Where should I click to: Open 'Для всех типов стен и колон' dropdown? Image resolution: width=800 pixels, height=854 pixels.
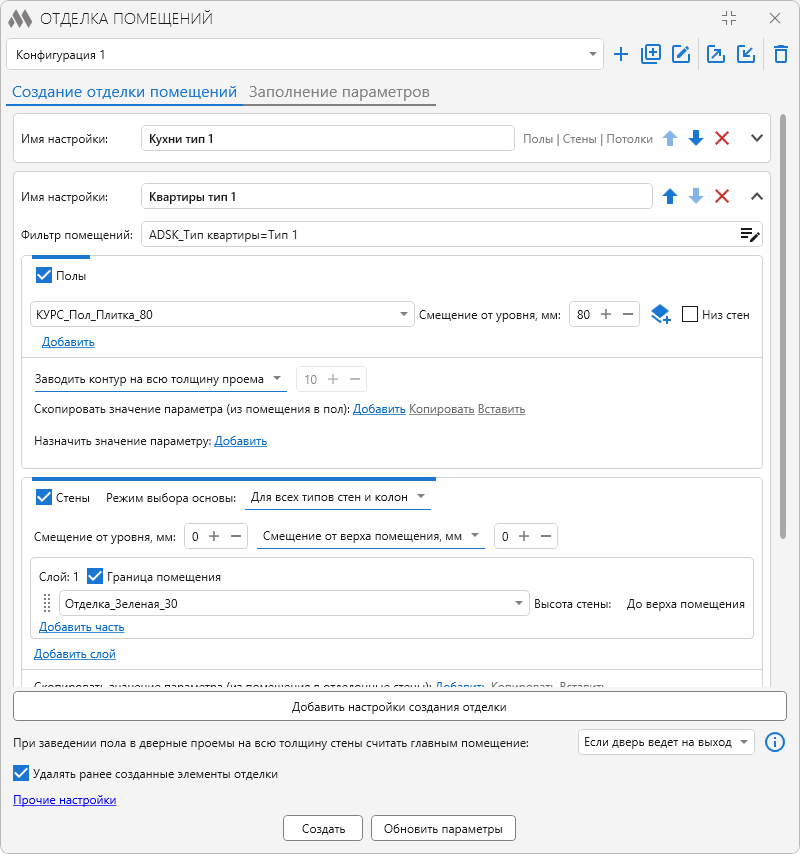tap(338, 497)
